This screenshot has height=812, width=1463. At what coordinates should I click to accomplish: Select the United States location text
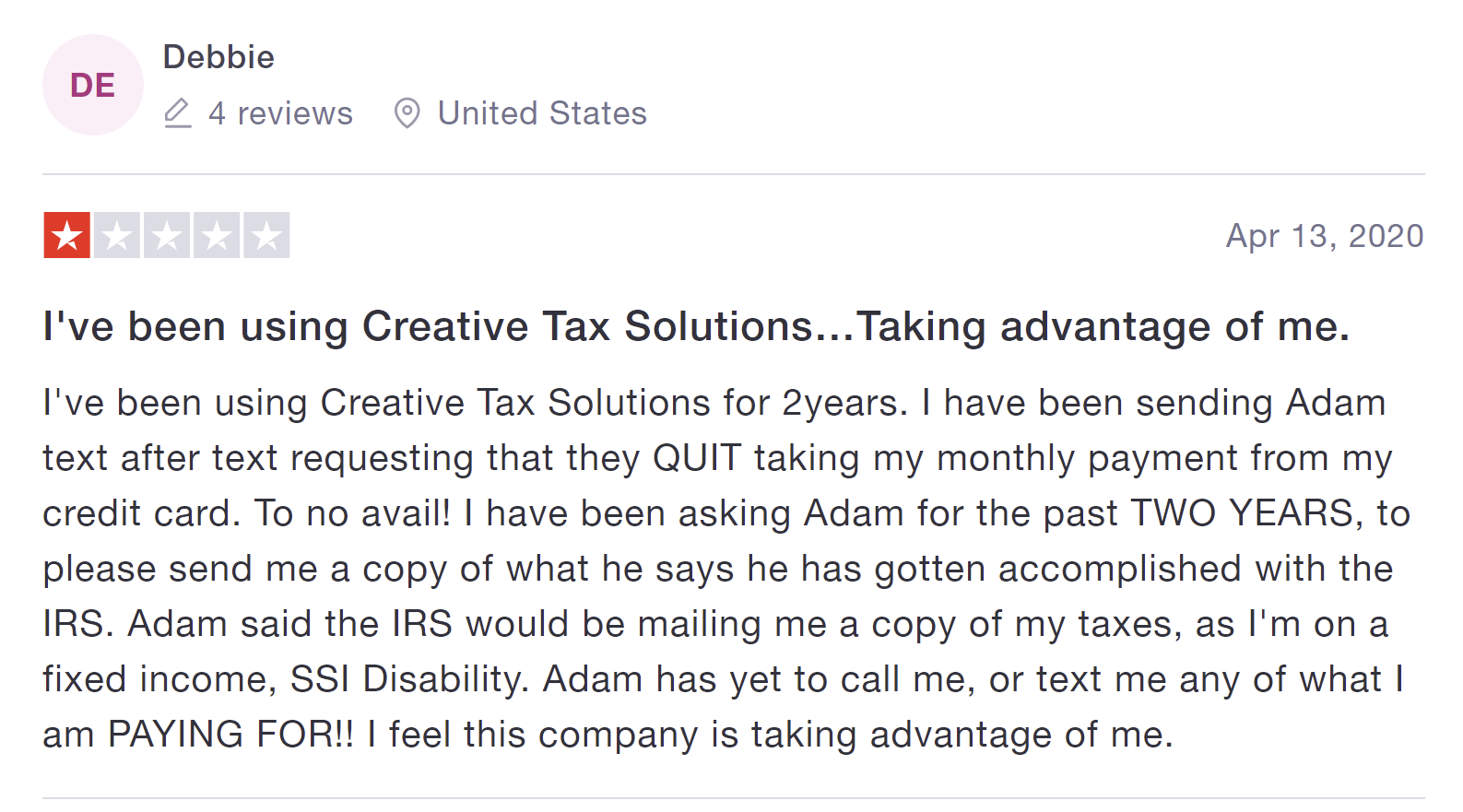tap(542, 113)
